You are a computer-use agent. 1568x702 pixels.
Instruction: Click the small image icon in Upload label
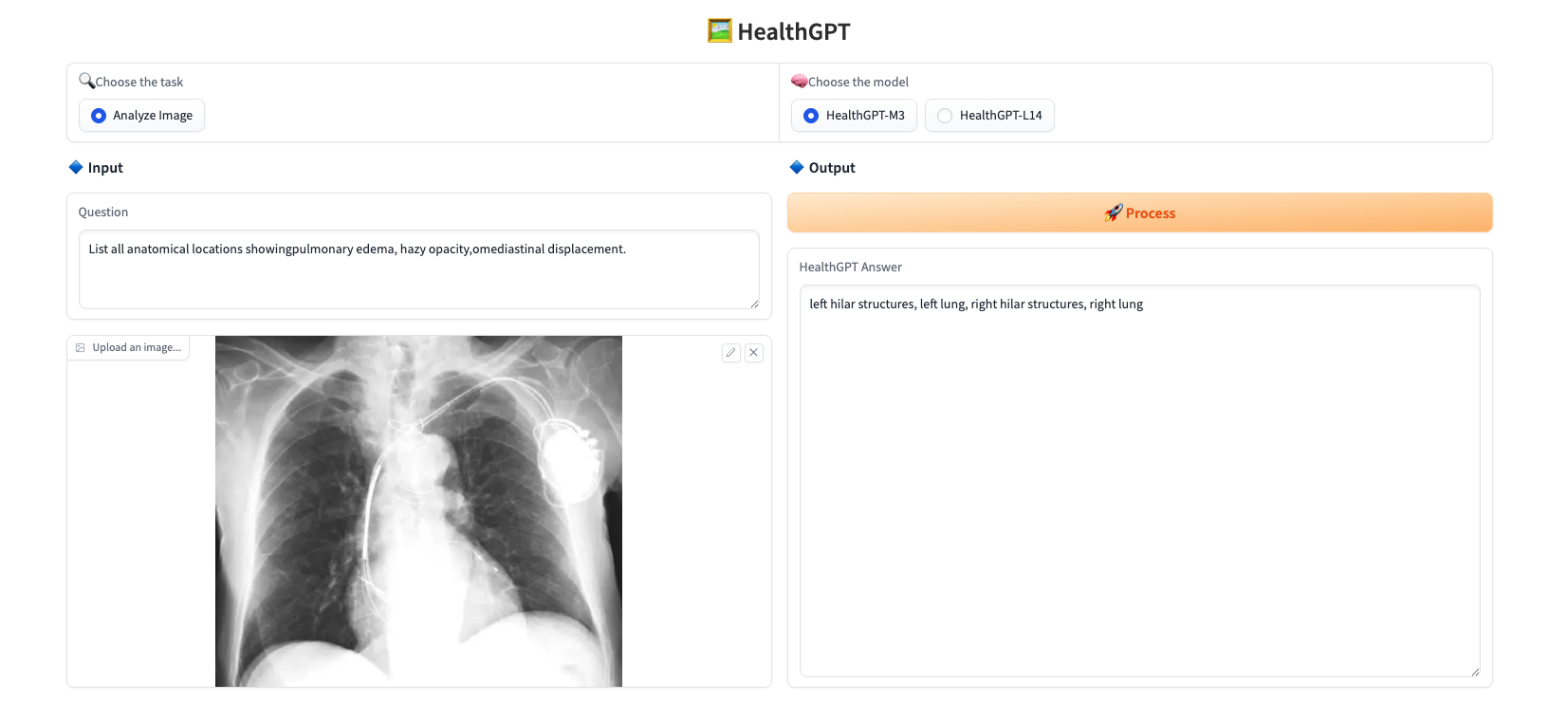(81, 348)
